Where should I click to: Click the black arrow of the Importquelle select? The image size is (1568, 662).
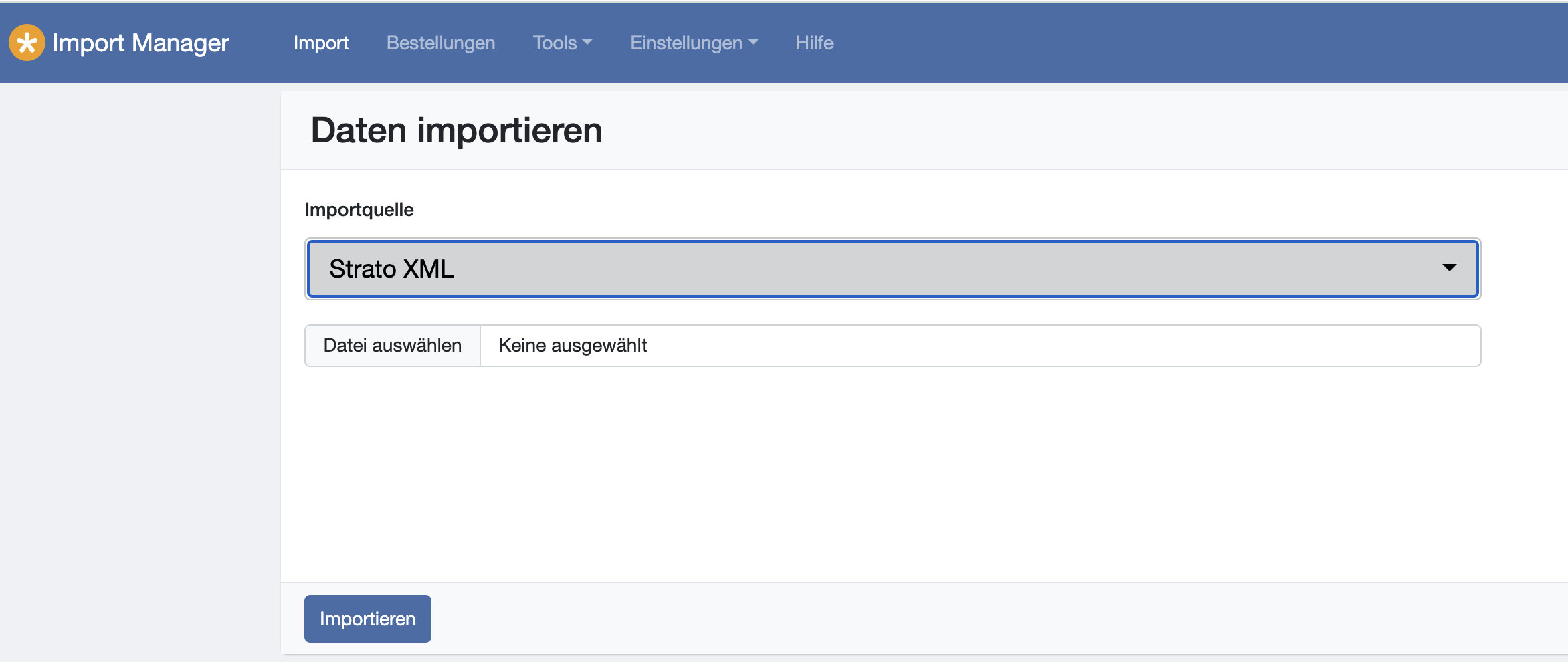[x=1449, y=268]
